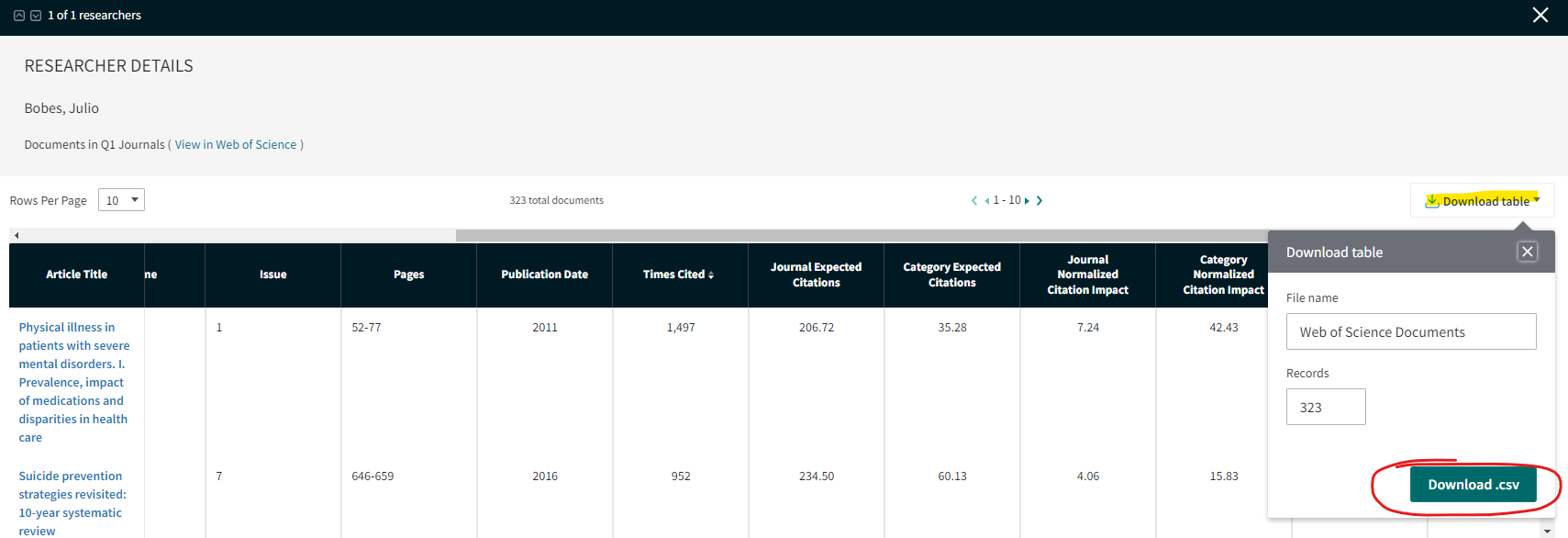Go to next researcher using down chevron

coord(36,16)
